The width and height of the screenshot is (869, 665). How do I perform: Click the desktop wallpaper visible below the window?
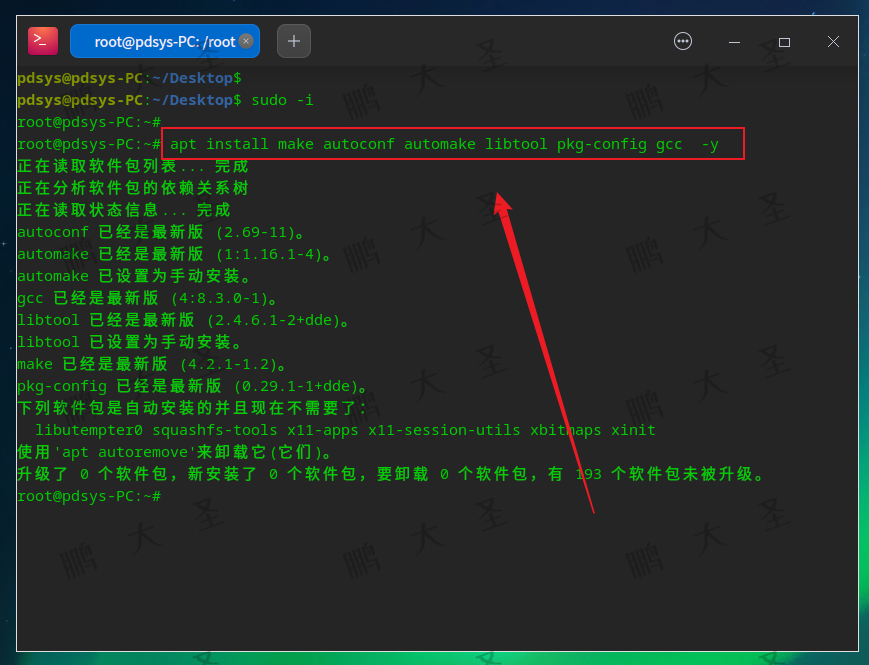[434, 660]
